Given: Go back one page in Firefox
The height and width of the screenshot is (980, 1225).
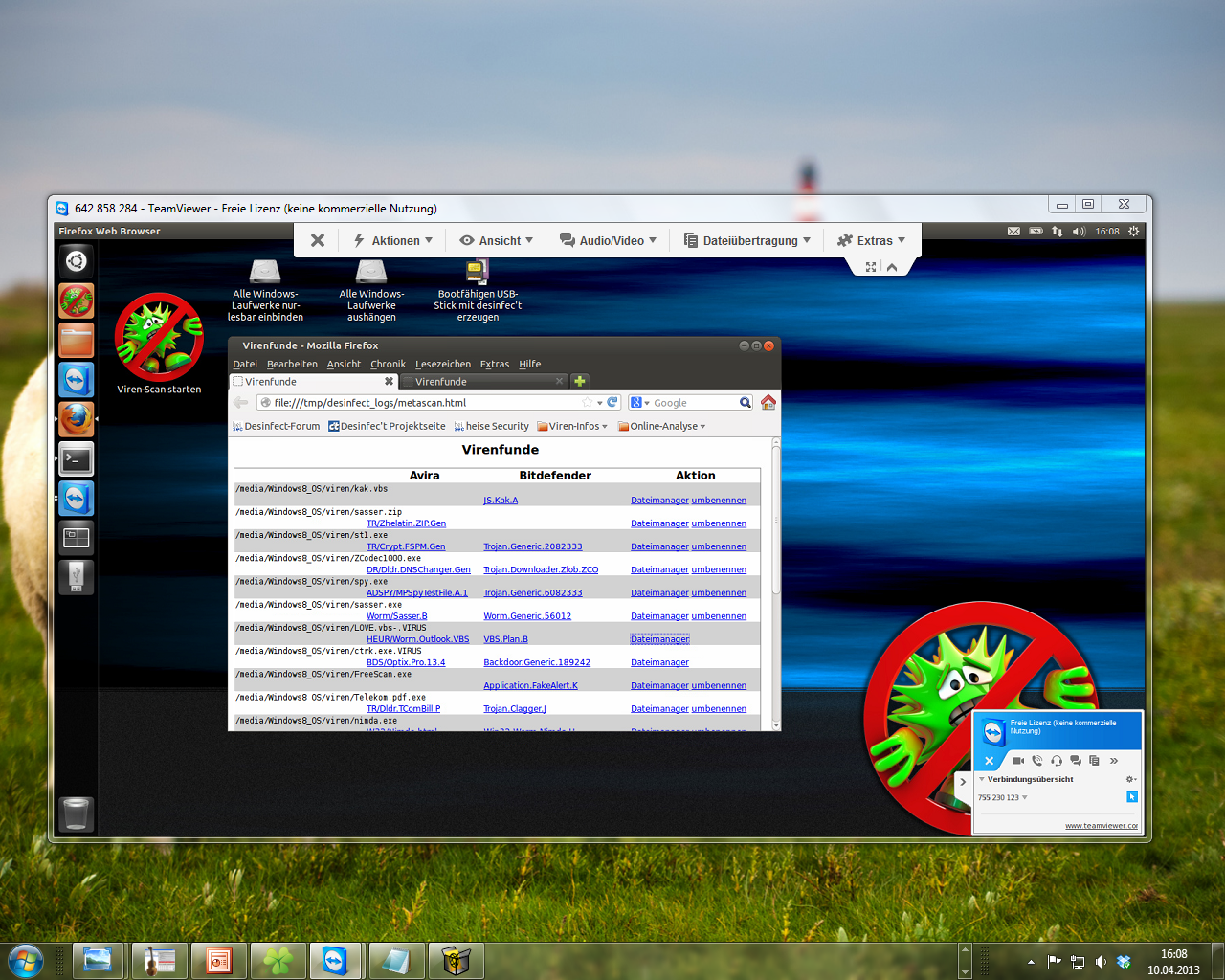Looking at the screenshot, I should coord(241,403).
